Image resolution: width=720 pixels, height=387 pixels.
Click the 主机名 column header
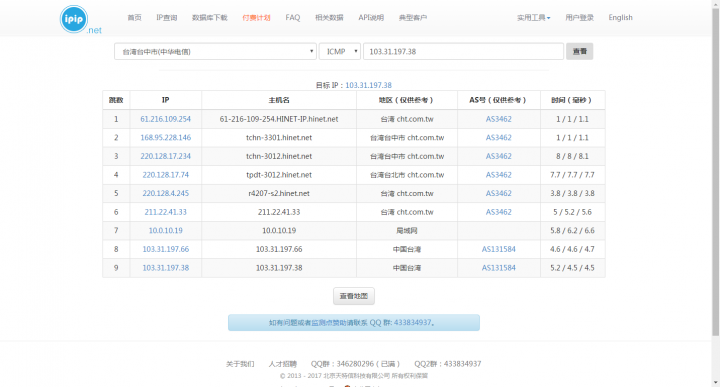pyautogui.click(x=279, y=100)
